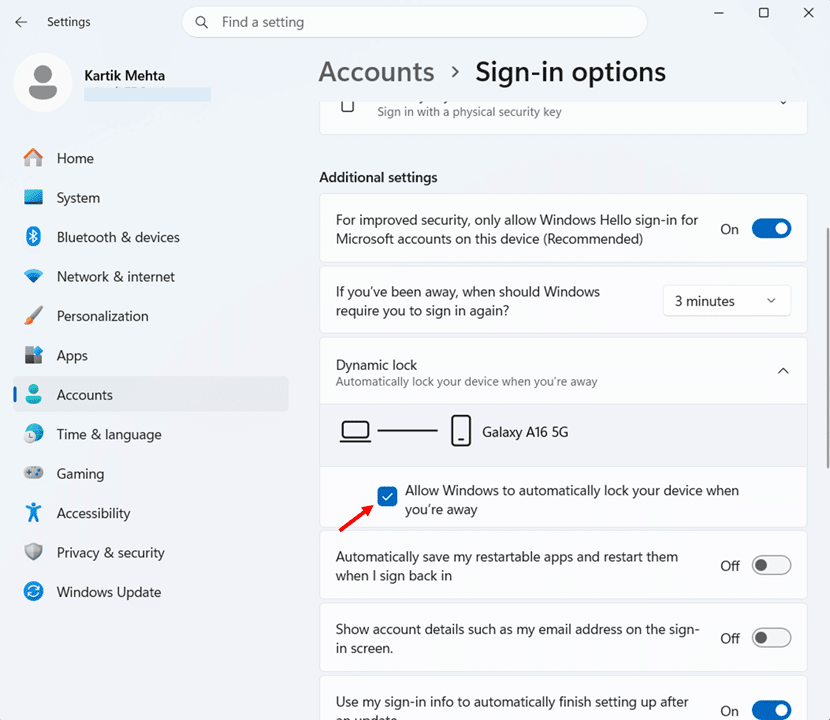Select the Bluetooth & devices icon
This screenshot has height=720, width=830.
(33, 237)
